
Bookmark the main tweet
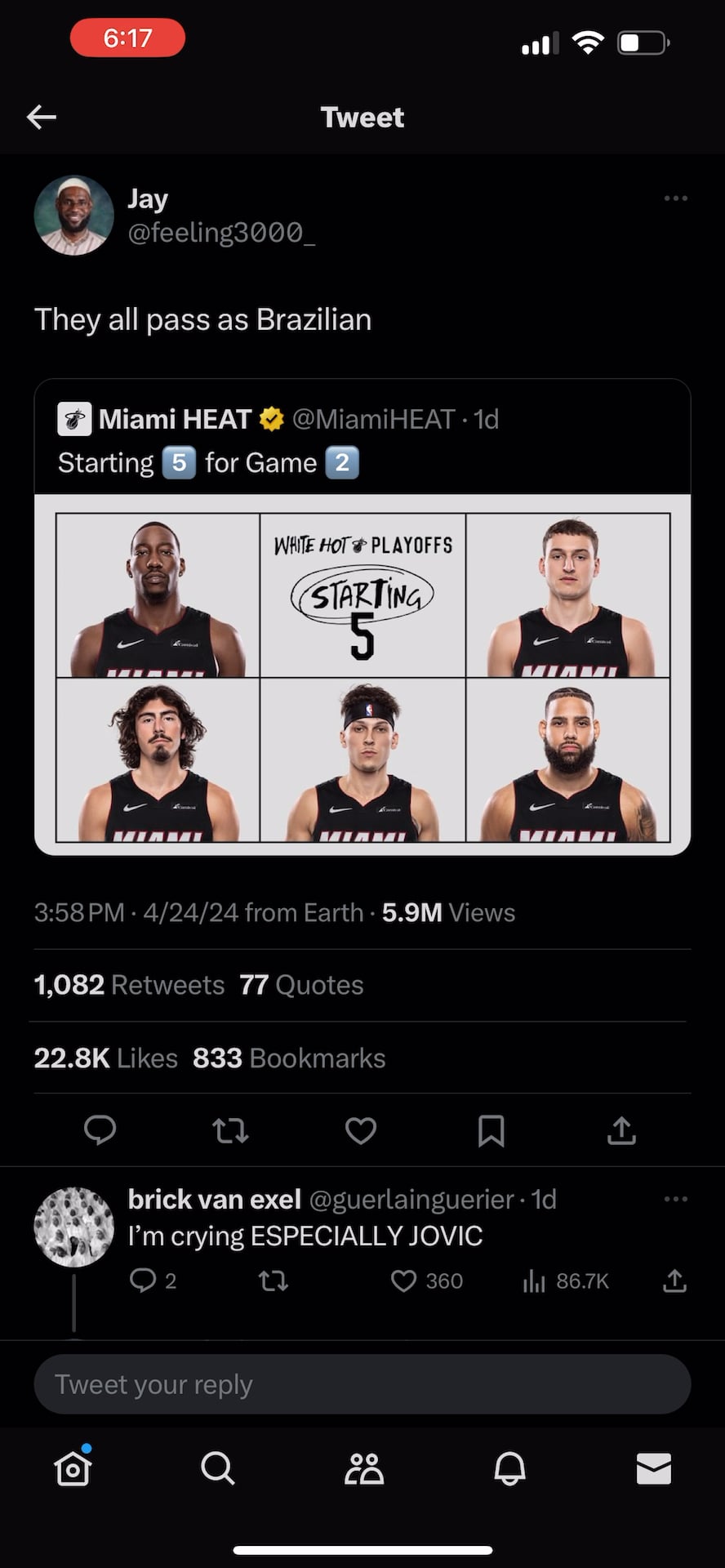pyautogui.click(x=491, y=1130)
